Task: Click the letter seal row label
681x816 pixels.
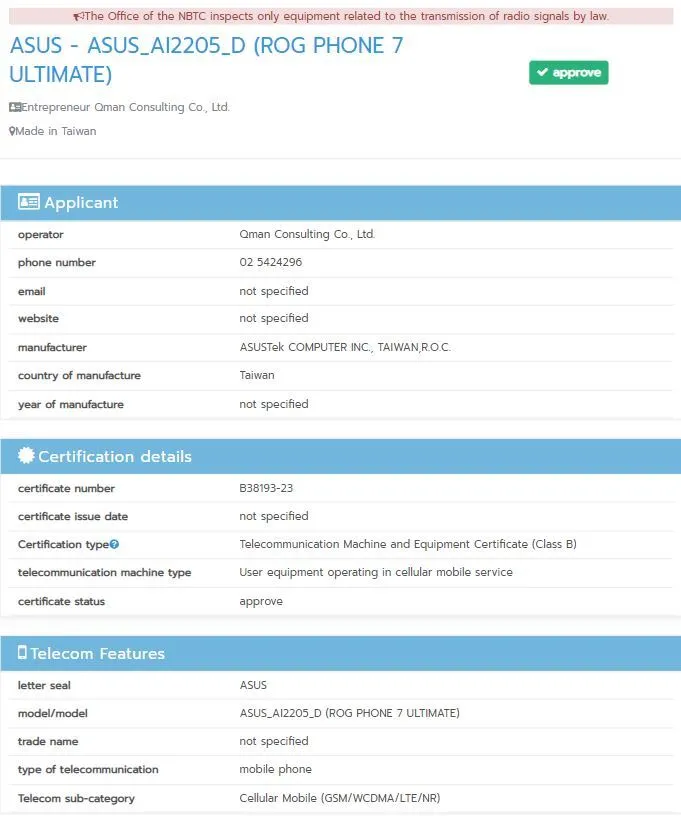Action: [44, 685]
